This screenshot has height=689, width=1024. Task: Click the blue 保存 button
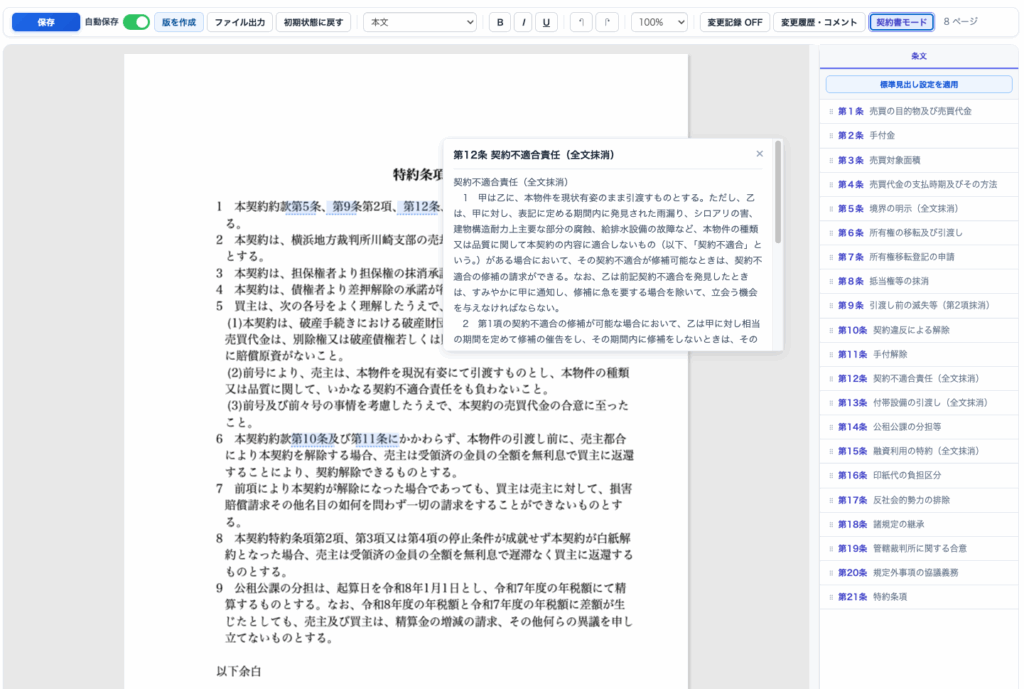pos(46,22)
